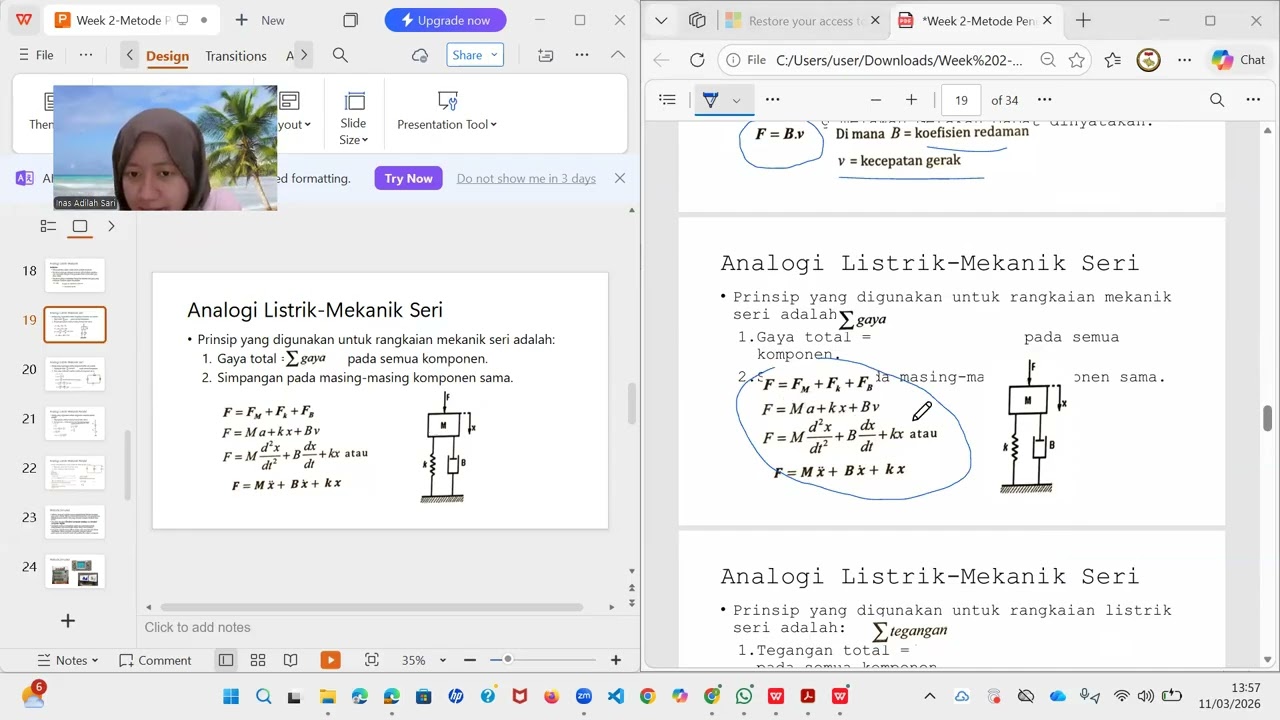This screenshot has width=1280, height=720.
Task: Click the PDF vertical scrollbar thumb
Action: point(1268,418)
